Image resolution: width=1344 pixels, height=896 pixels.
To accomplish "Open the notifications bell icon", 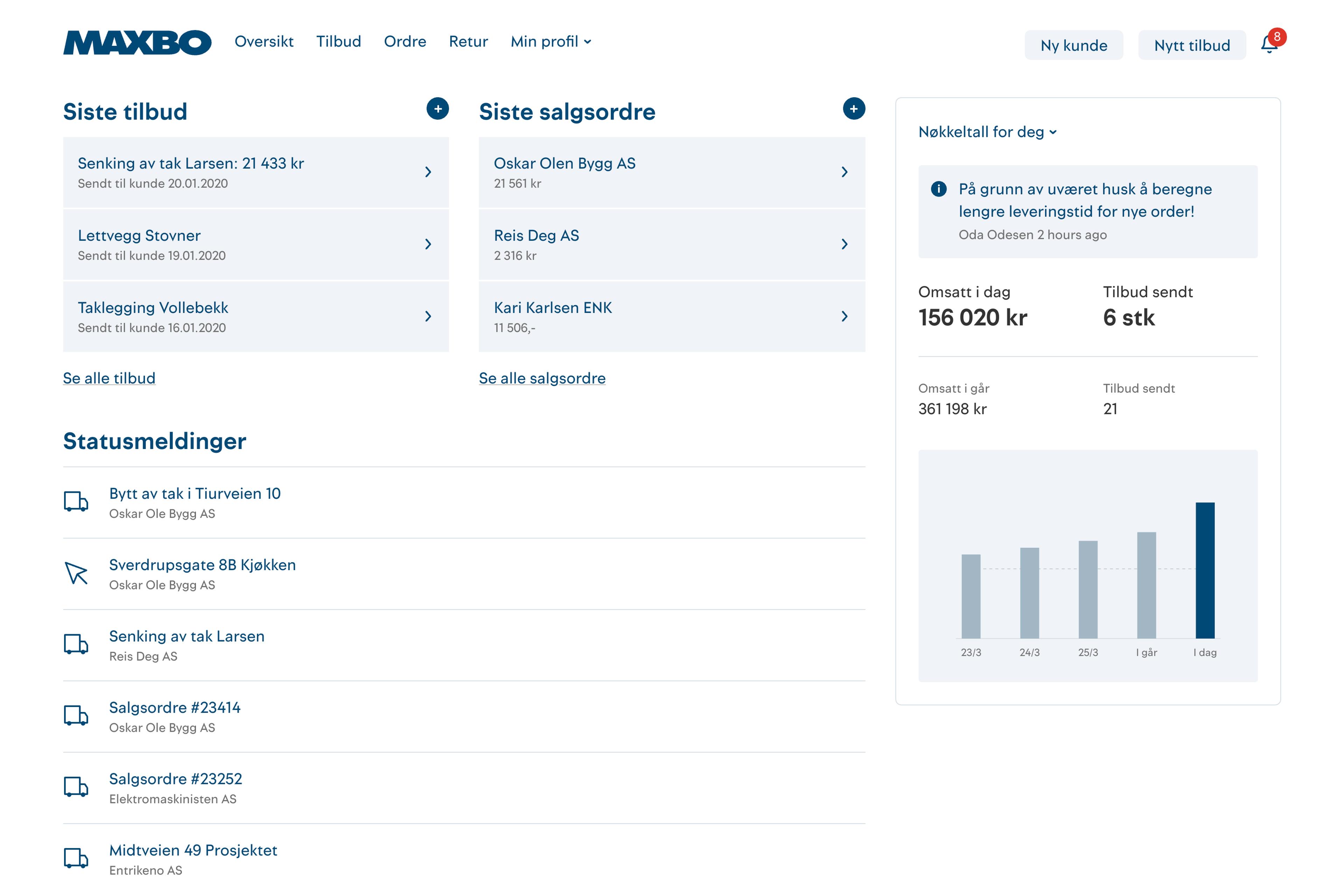I will click(x=1268, y=44).
